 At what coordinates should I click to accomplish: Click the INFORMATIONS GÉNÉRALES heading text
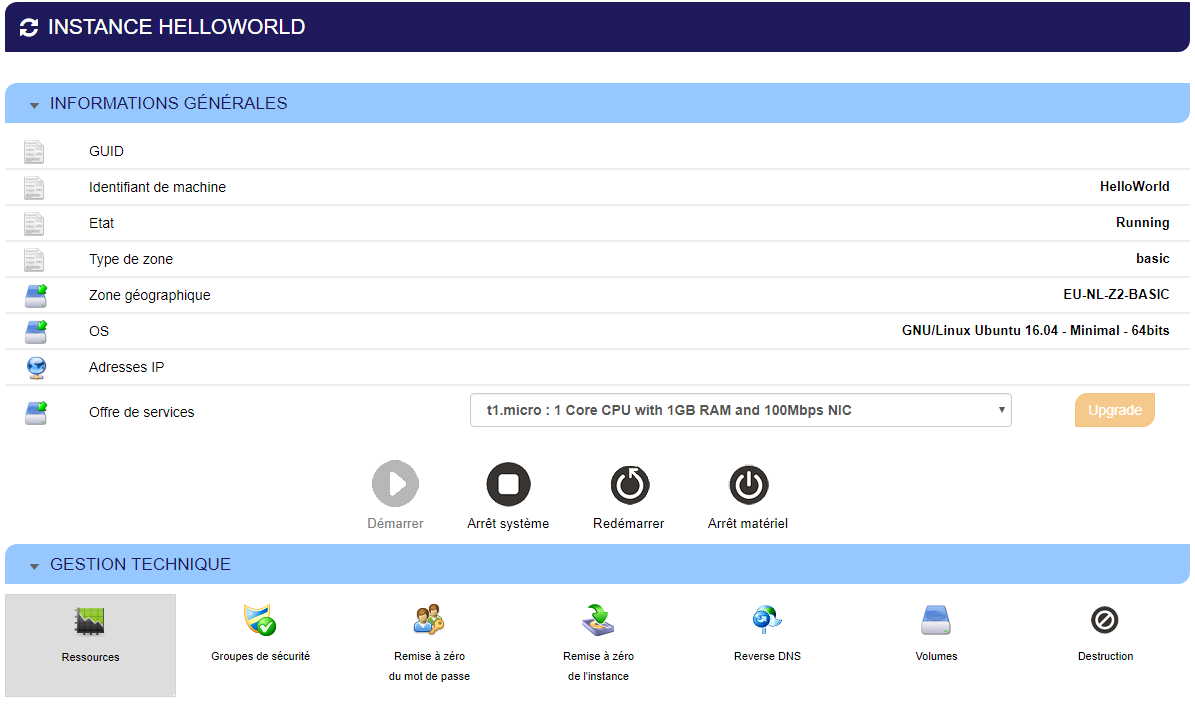coord(168,104)
